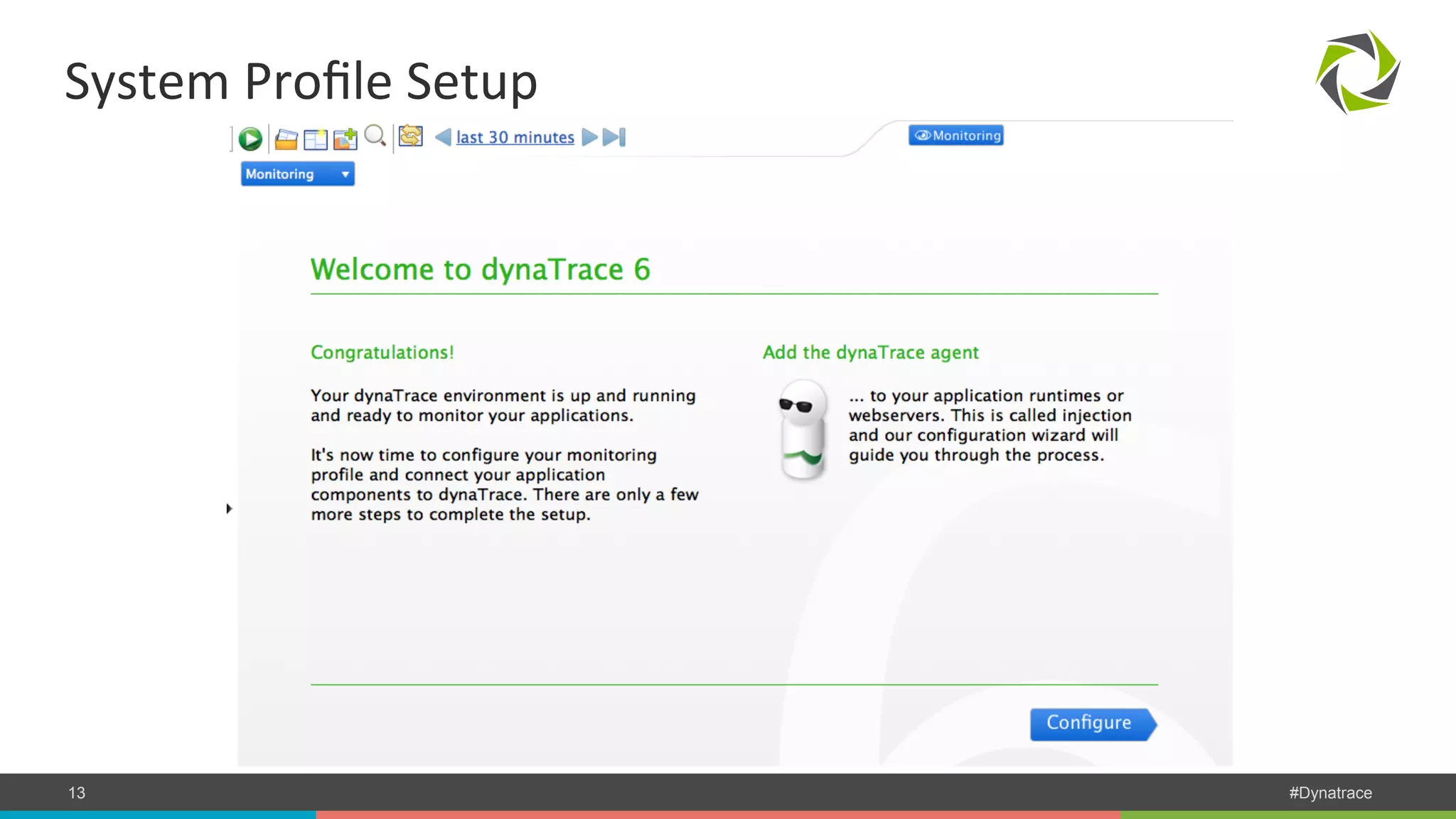Click the new dashboard layout icon
This screenshot has width=1456, height=819.
point(315,139)
